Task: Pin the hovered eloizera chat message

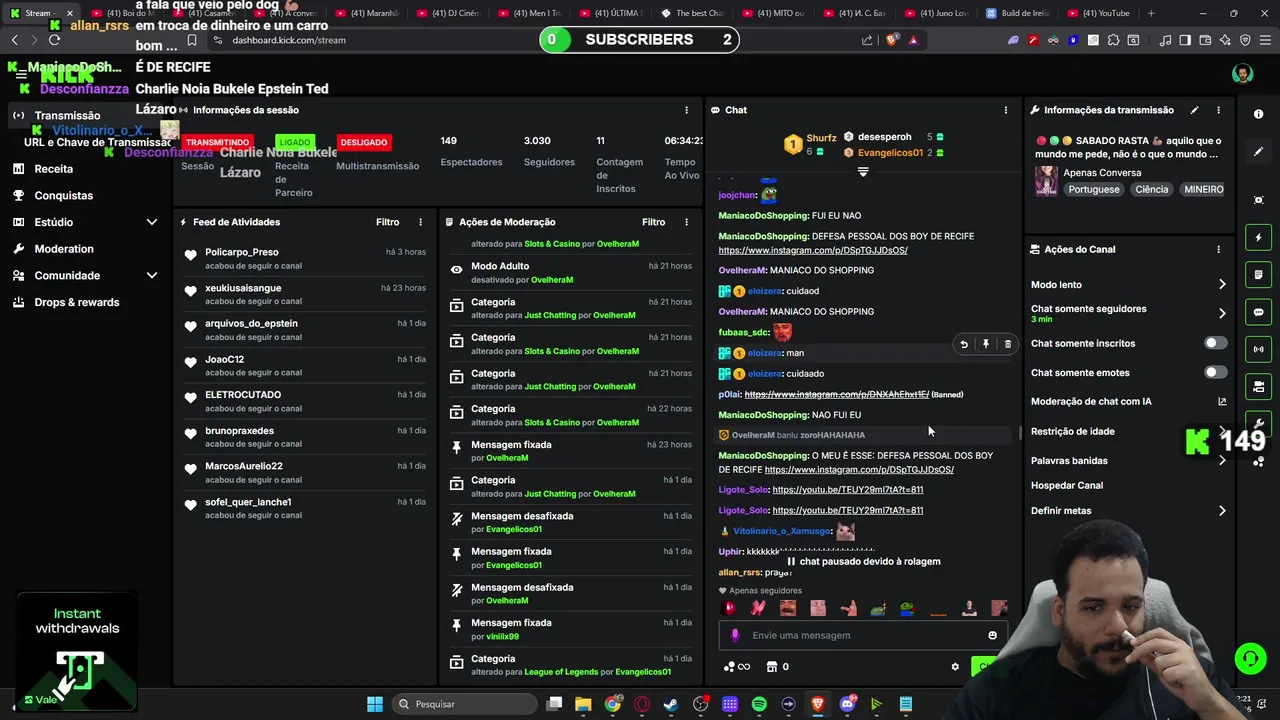Action: (985, 344)
